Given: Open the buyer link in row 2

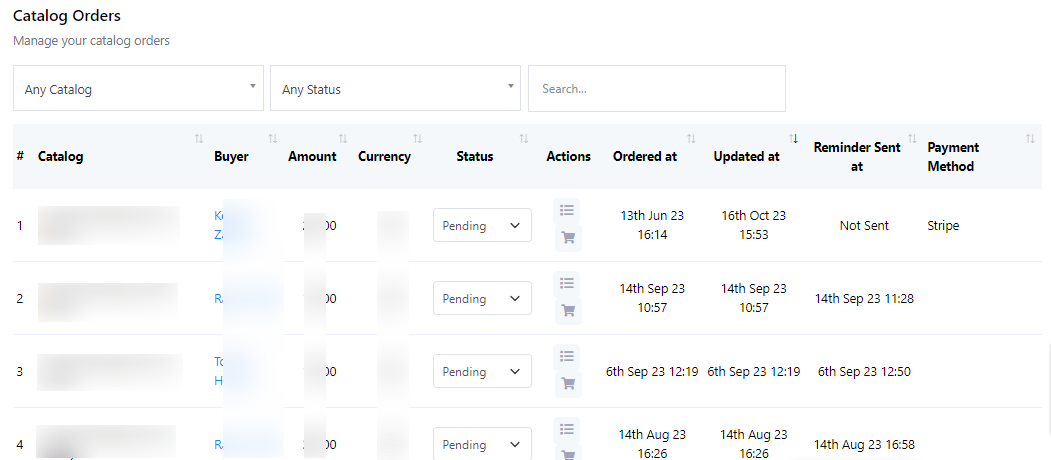Looking at the screenshot, I should point(219,299).
